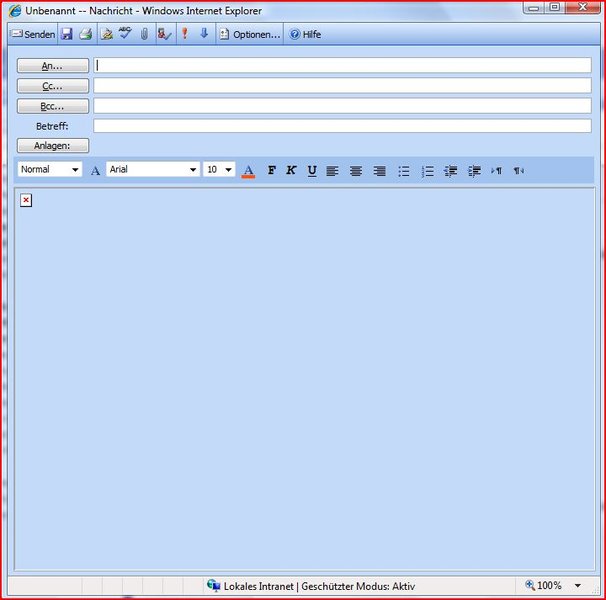Screen dimensions: 606x600
Task: Click the broken image placeholder in the body
Action: click(26, 200)
